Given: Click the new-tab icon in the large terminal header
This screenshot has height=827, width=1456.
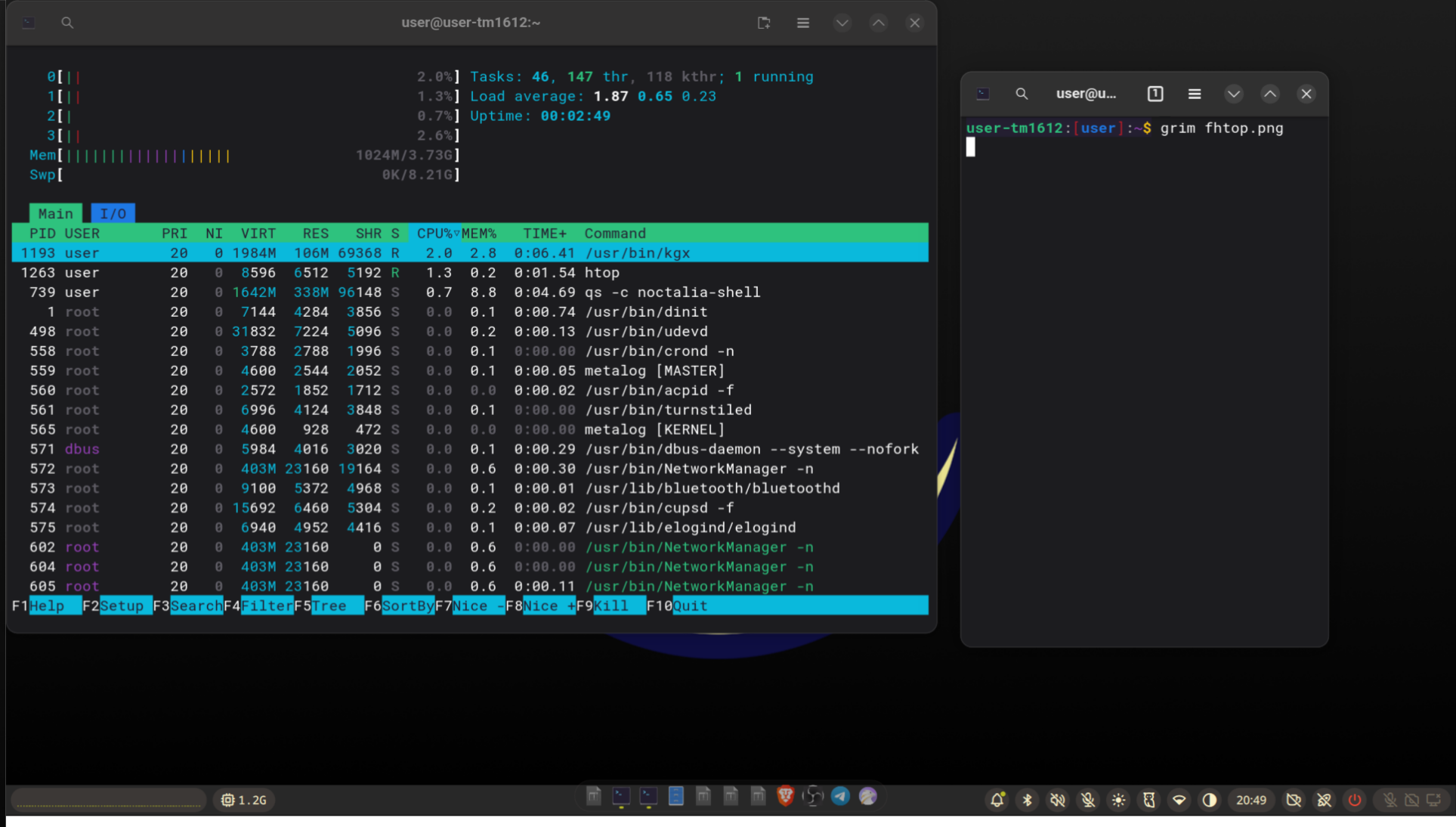Looking at the screenshot, I should 764,23.
